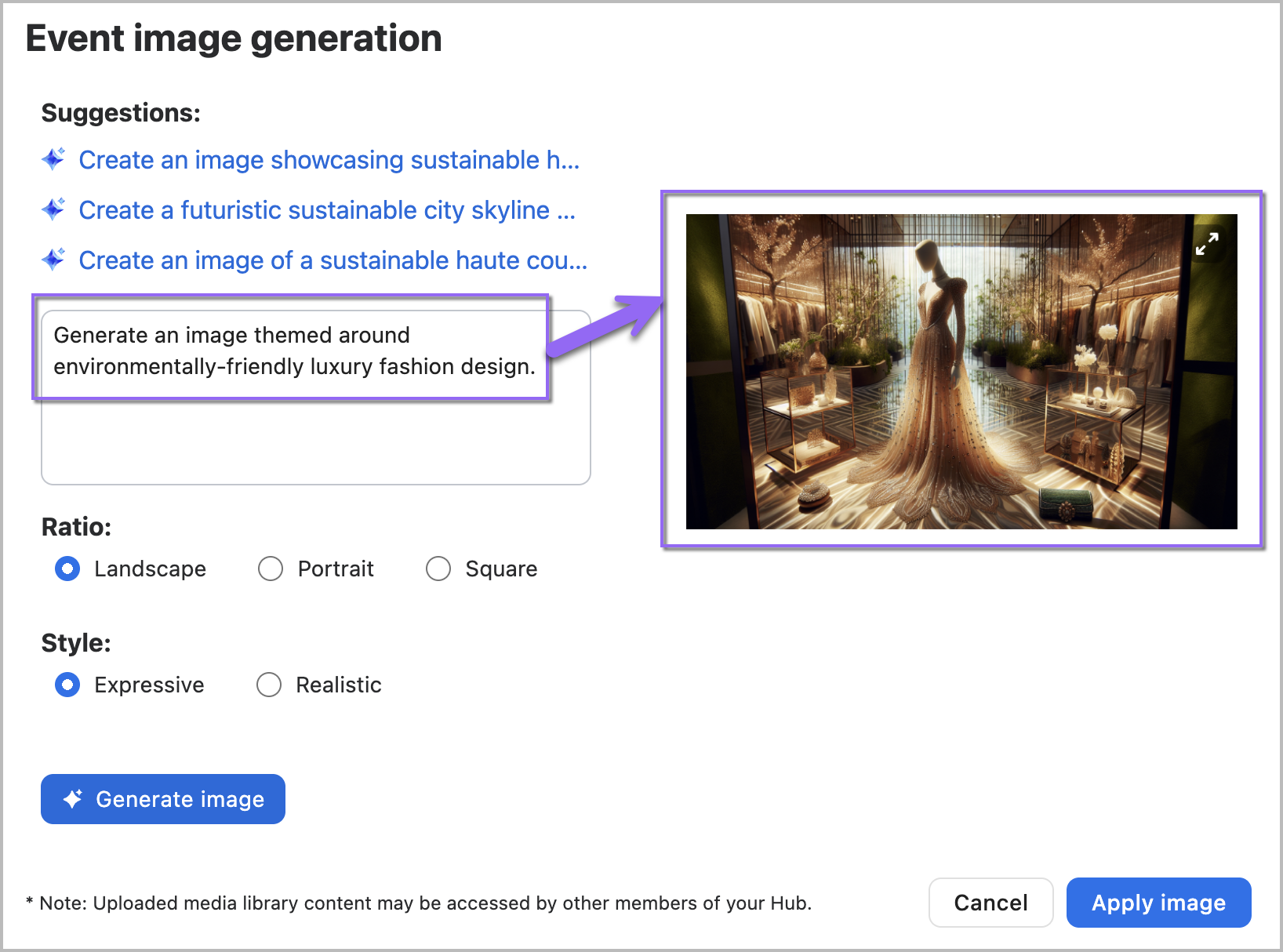The width and height of the screenshot is (1283, 952).
Task: Click the sparkle icon beside 'futuristic sustainable city' suggestion
Action: coord(53,209)
